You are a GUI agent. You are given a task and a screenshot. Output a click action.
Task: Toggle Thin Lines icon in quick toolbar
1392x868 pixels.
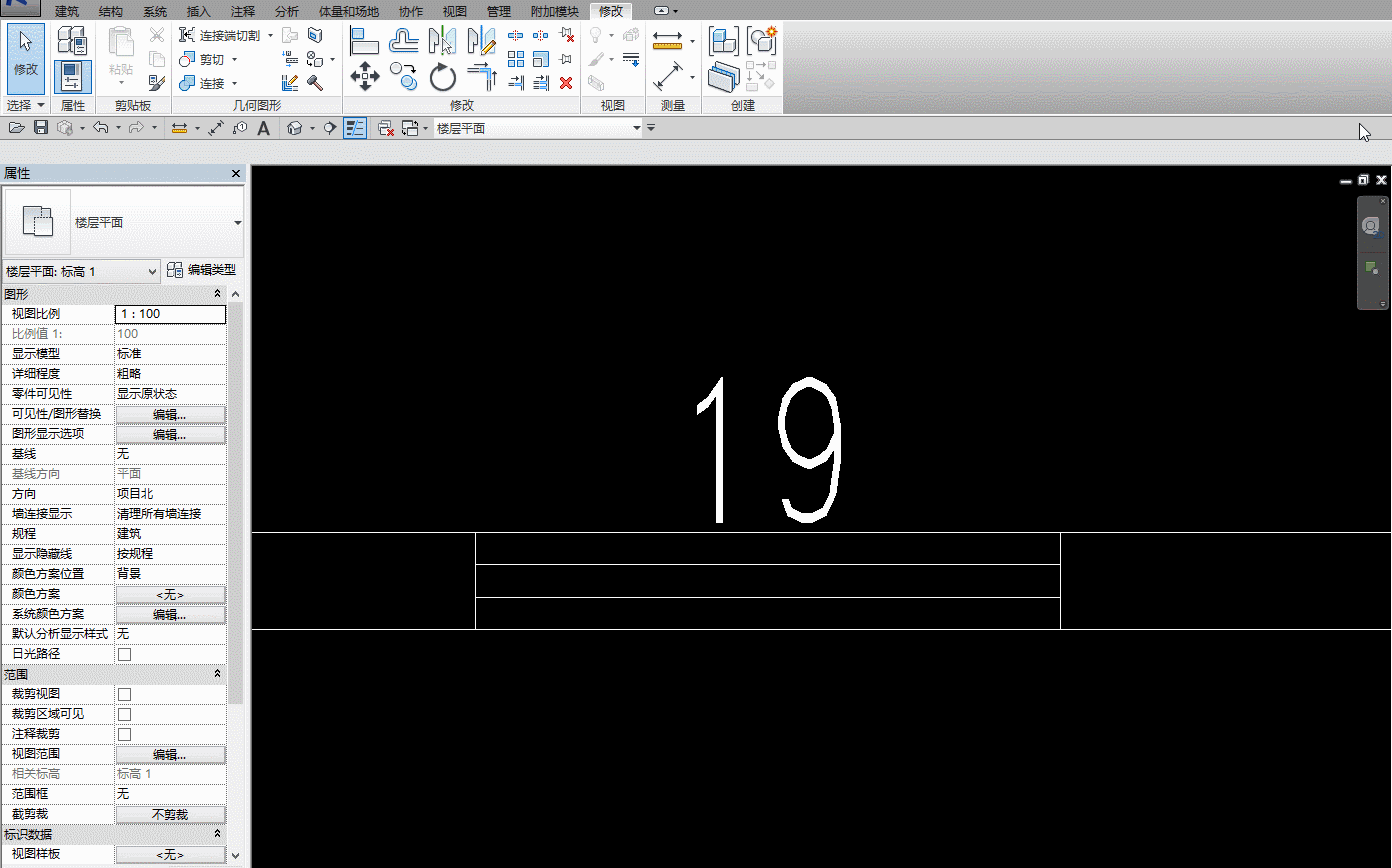355,128
